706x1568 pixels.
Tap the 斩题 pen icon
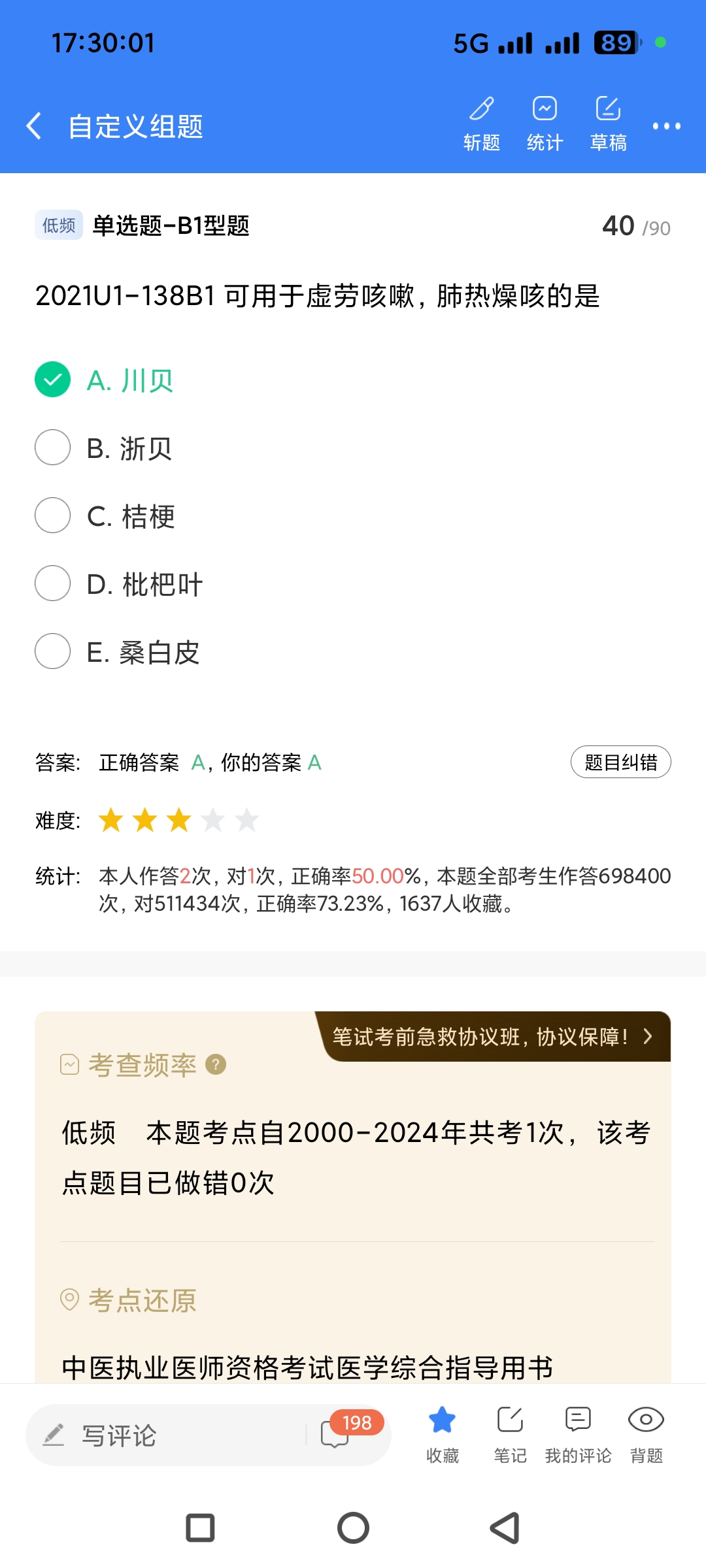click(482, 110)
